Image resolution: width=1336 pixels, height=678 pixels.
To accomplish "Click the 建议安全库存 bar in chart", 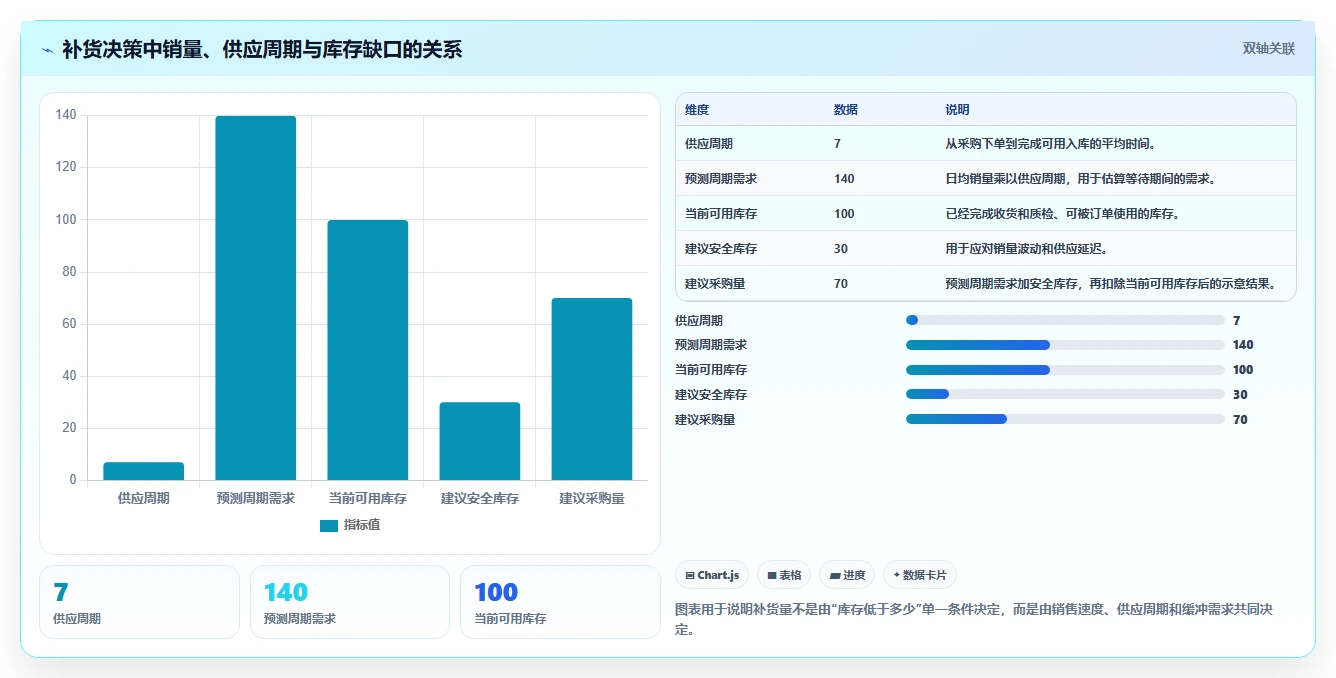I will click(x=480, y=441).
